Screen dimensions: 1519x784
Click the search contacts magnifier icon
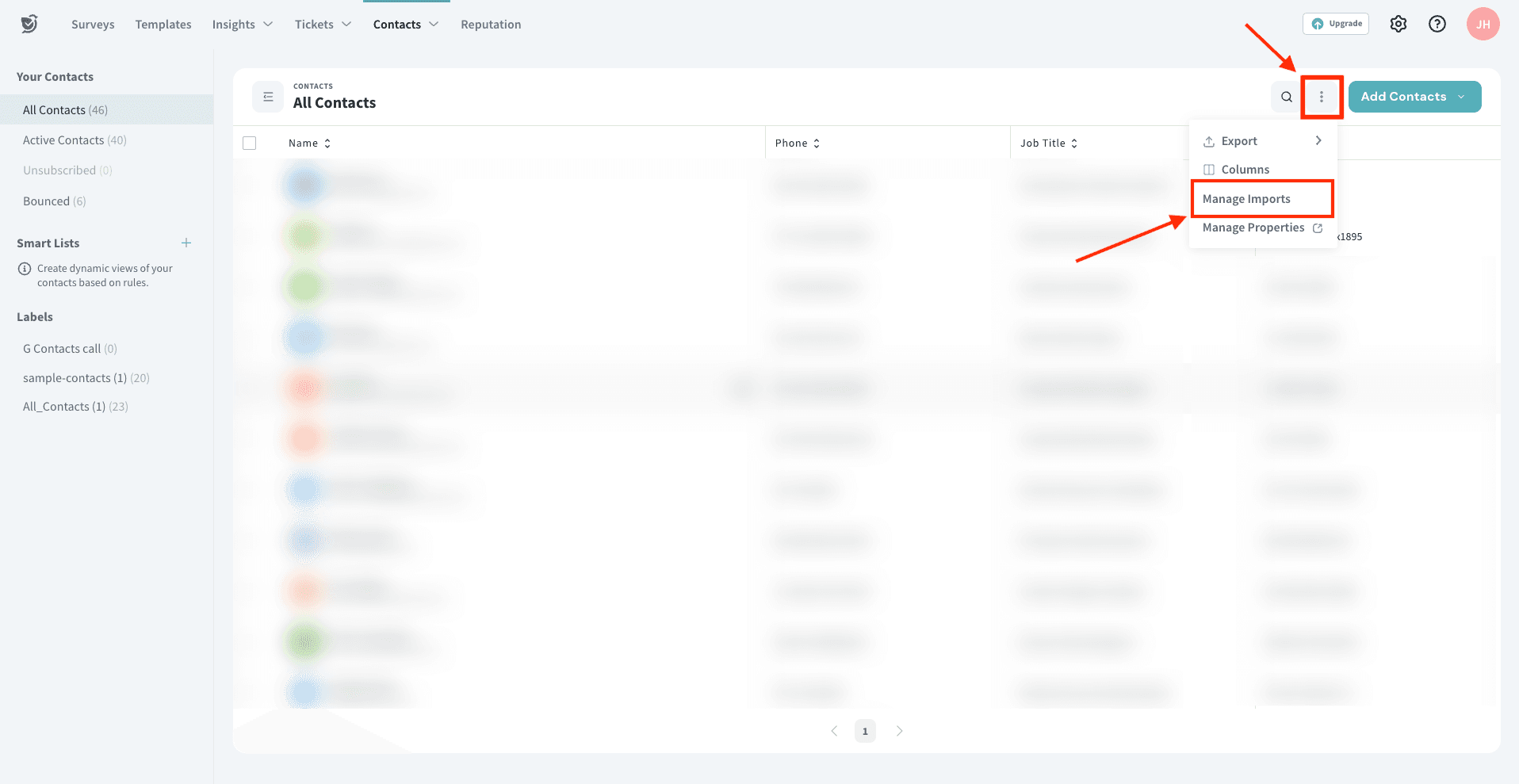coord(1286,97)
